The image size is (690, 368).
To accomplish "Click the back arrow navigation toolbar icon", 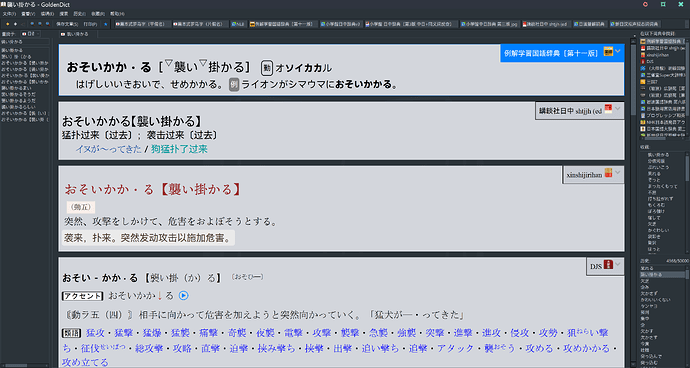I will 22,24.
